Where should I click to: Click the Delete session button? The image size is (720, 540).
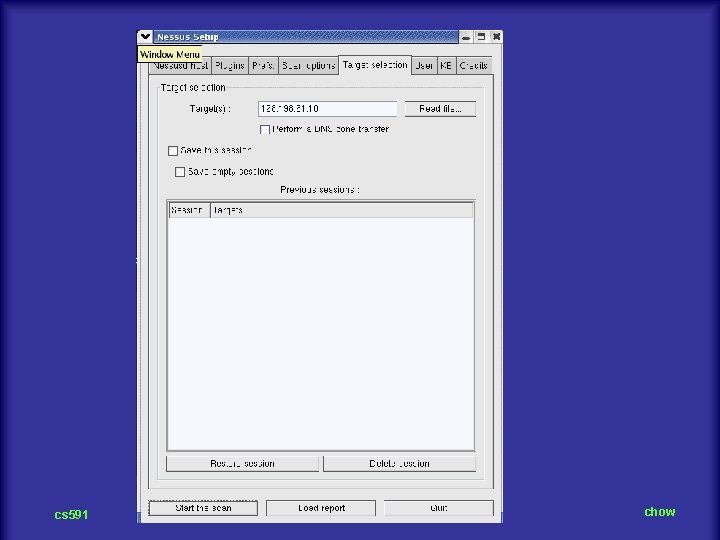[x=399, y=464]
